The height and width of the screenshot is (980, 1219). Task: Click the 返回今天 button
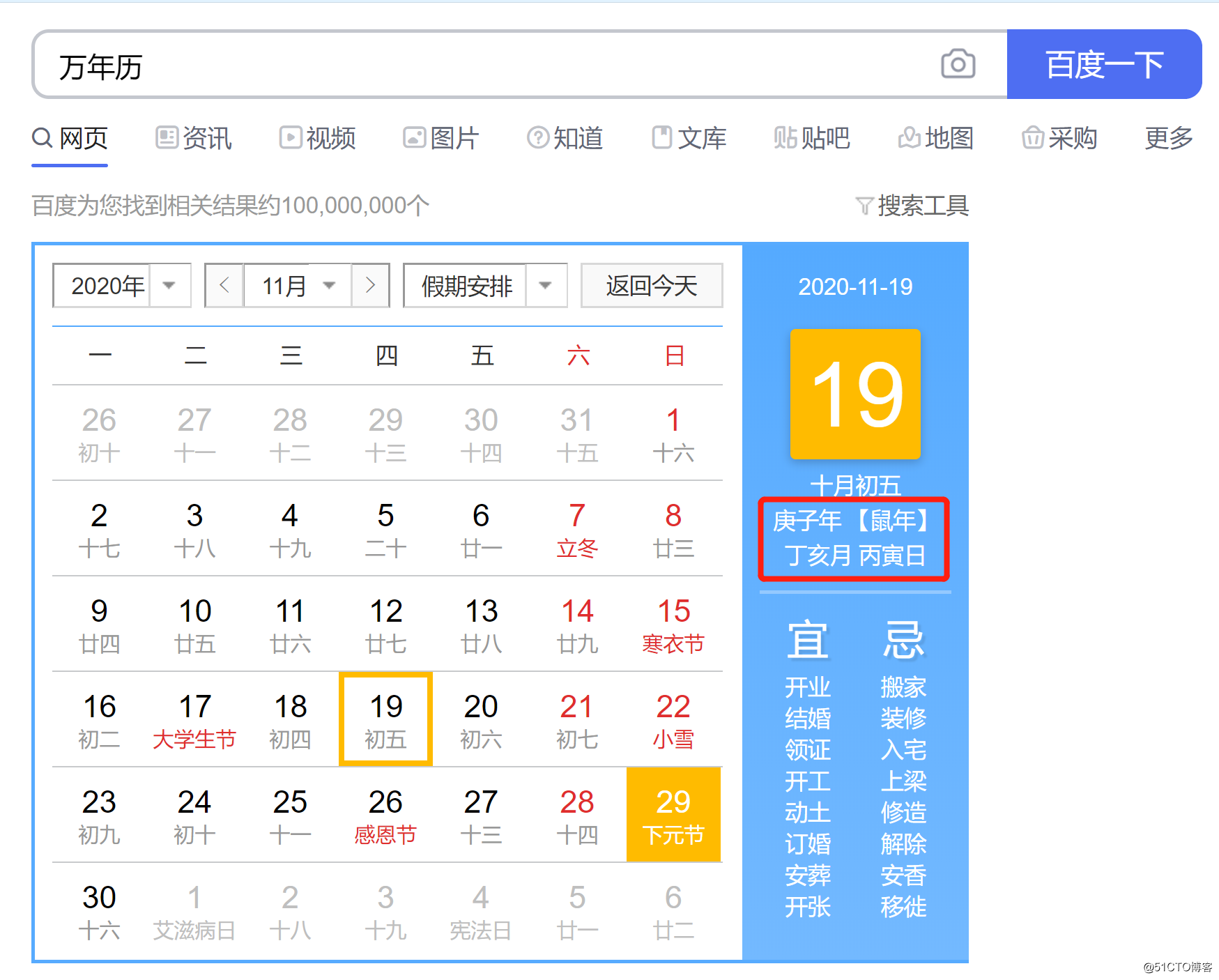tap(652, 285)
